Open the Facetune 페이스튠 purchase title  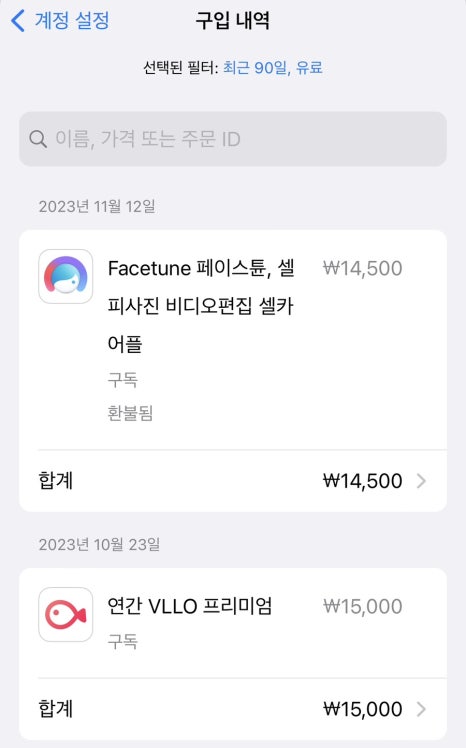201,306
